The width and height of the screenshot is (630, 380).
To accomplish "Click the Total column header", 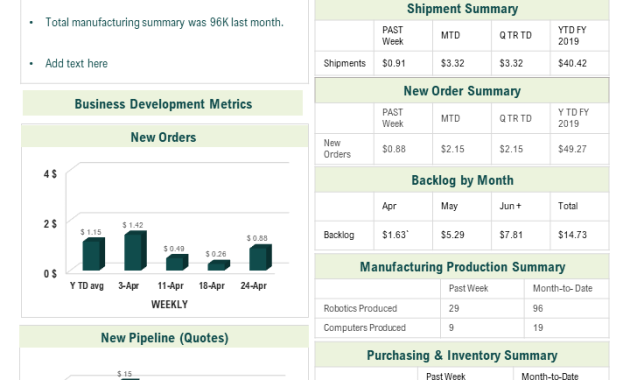I will 568,206.
